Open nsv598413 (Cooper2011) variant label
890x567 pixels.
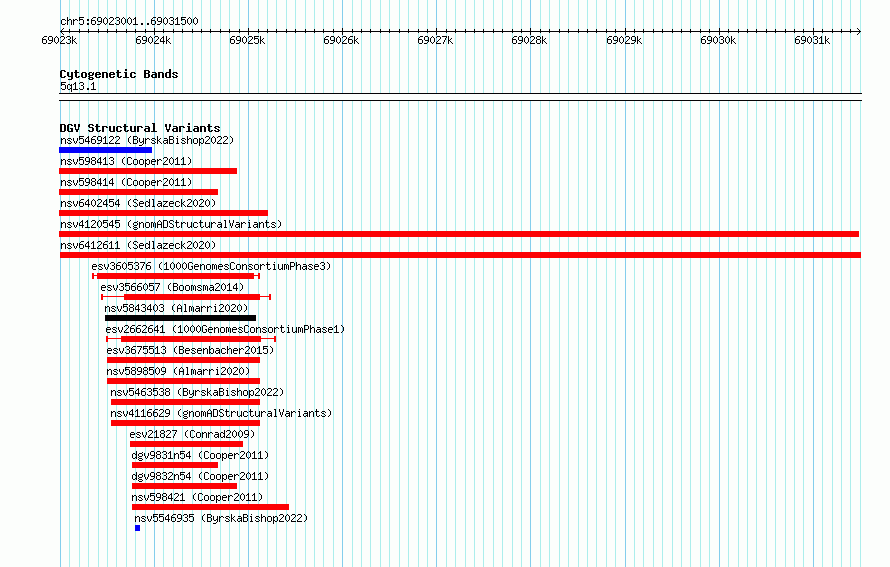[x=126, y=161]
